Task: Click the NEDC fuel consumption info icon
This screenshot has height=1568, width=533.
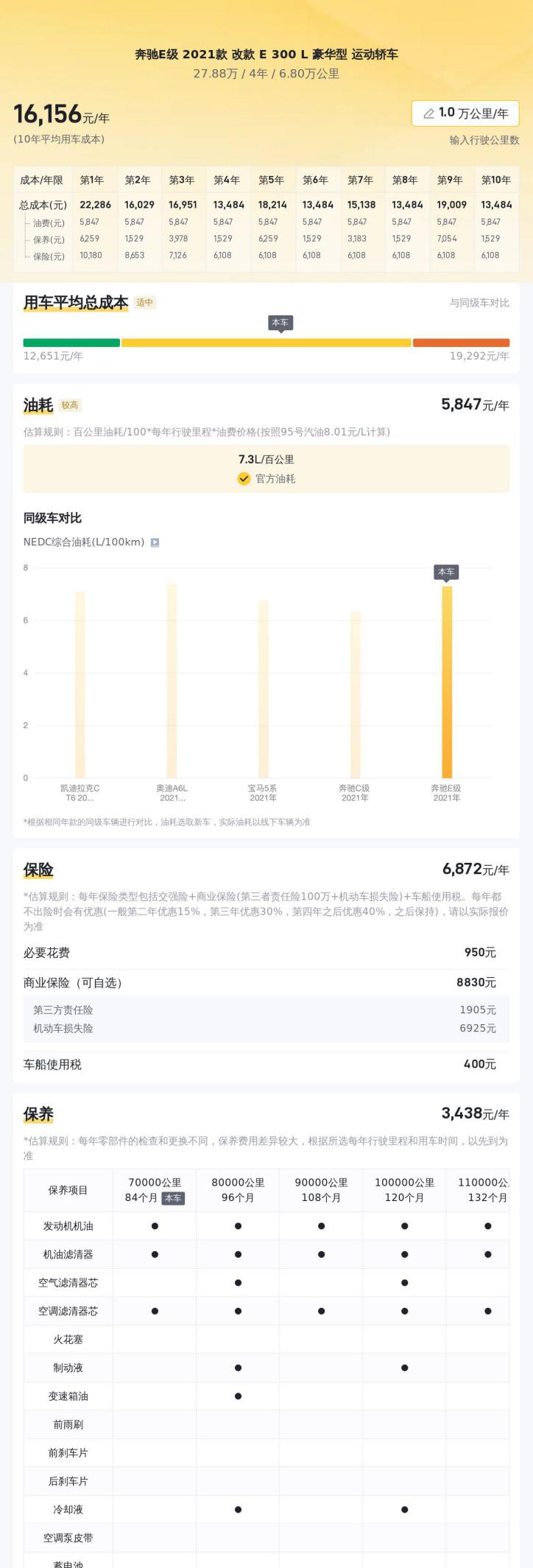Action: (x=155, y=542)
